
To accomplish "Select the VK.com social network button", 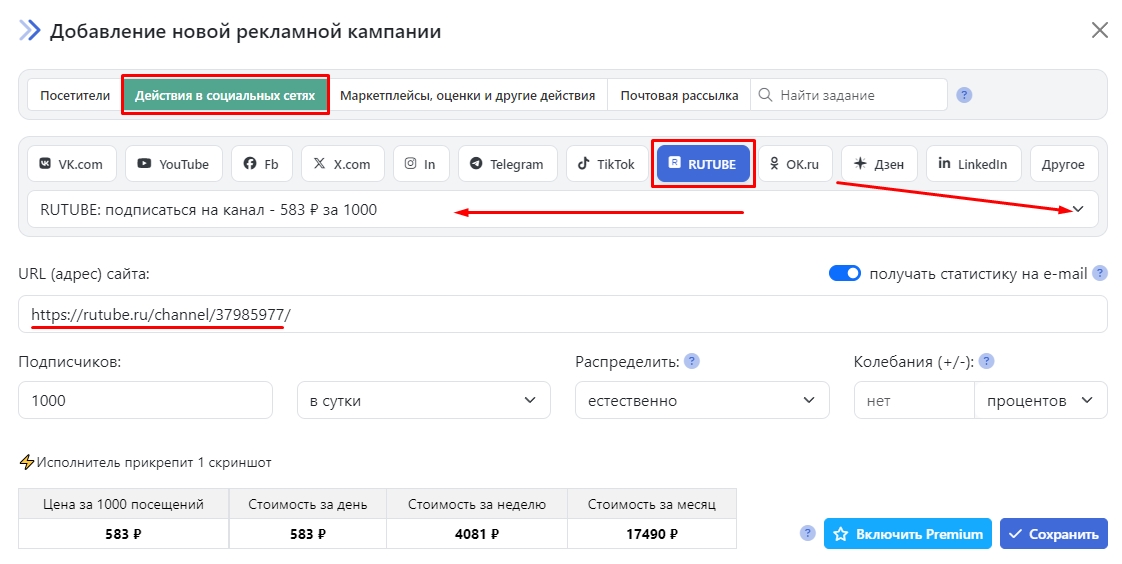I will [72, 164].
